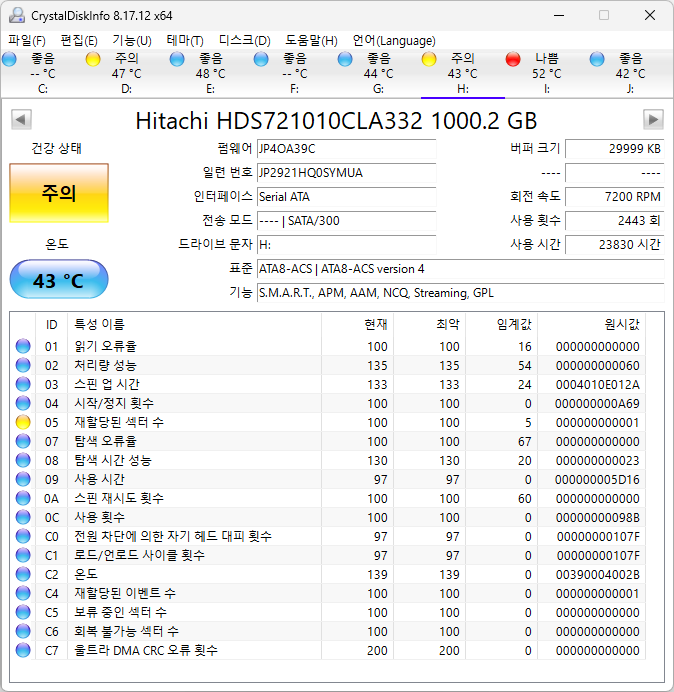Click status icon for C1 로드/언로드 사이클 횟수
The width and height of the screenshot is (674, 692).
[23, 555]
